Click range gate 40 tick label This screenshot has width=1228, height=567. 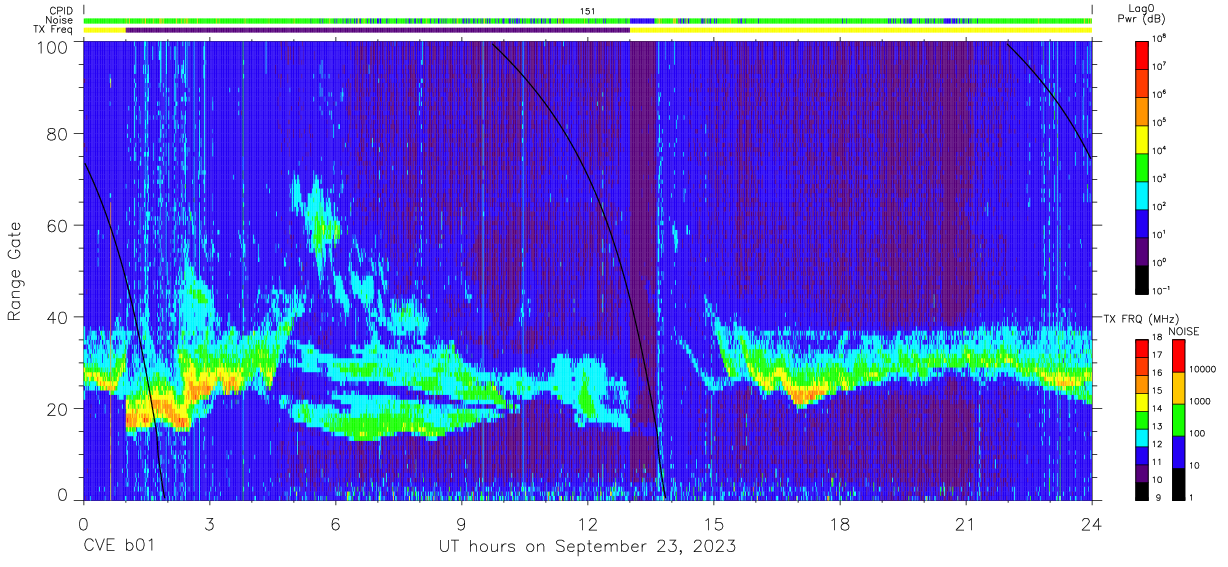point(58,318)
